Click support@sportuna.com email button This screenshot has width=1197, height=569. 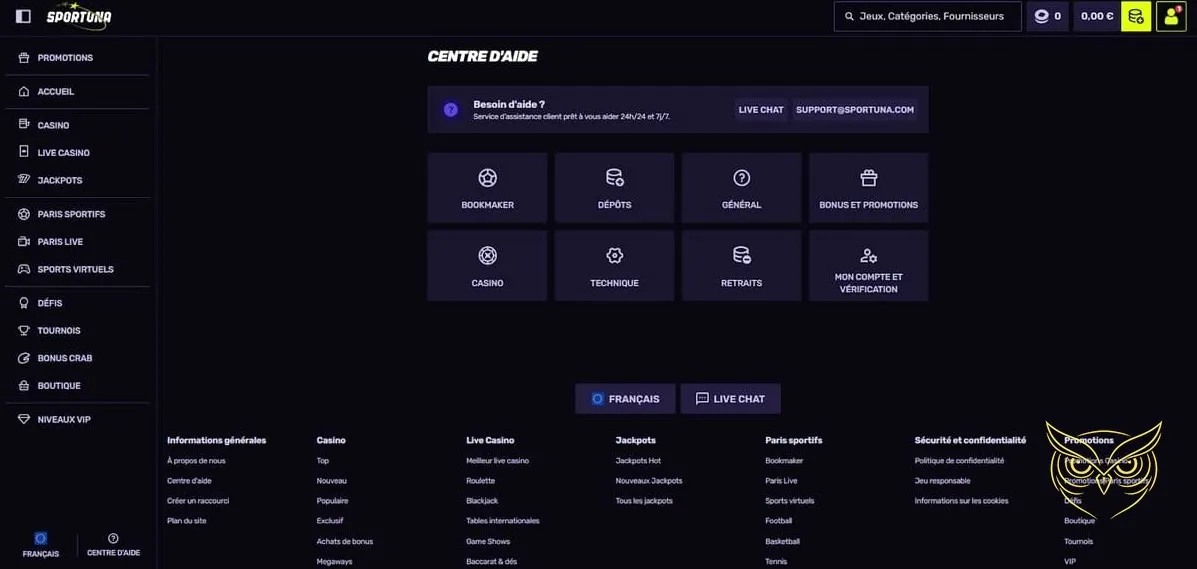pyautogui.click(x=855, y=110)
